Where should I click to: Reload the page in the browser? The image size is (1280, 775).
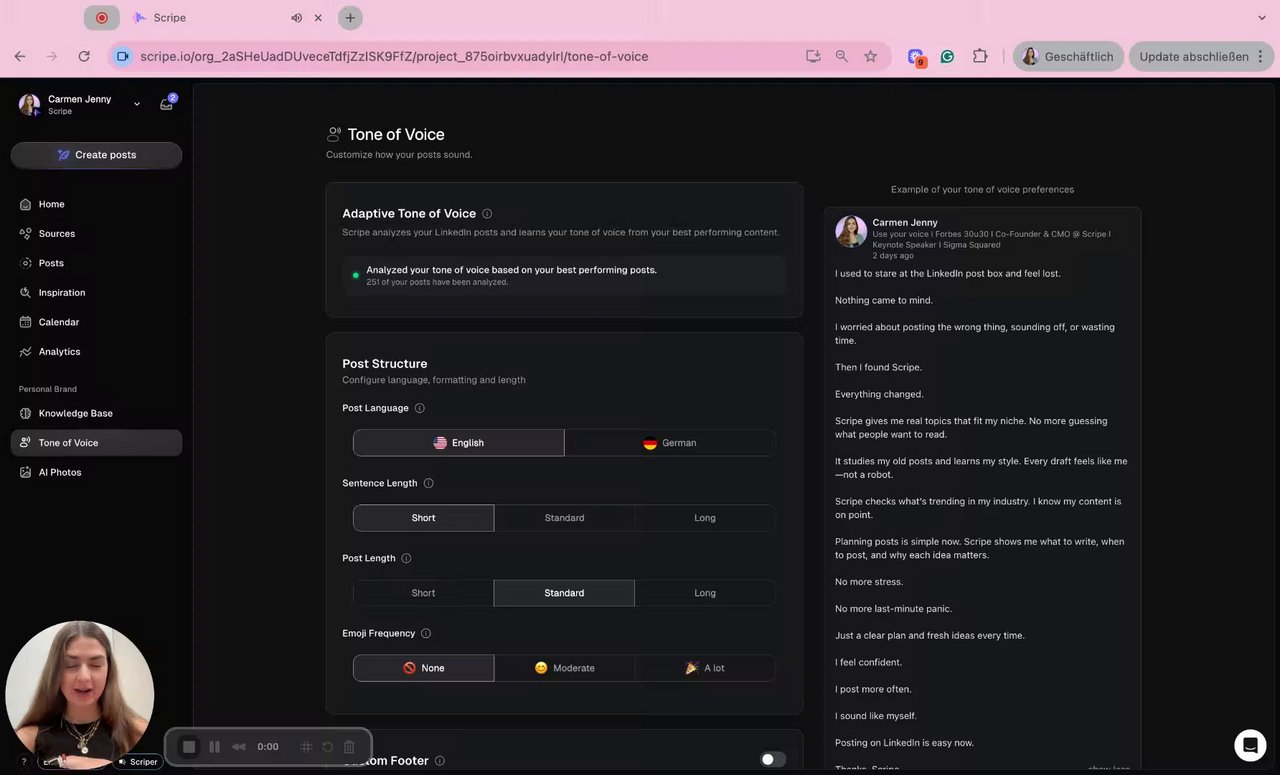tap(84, 57)
